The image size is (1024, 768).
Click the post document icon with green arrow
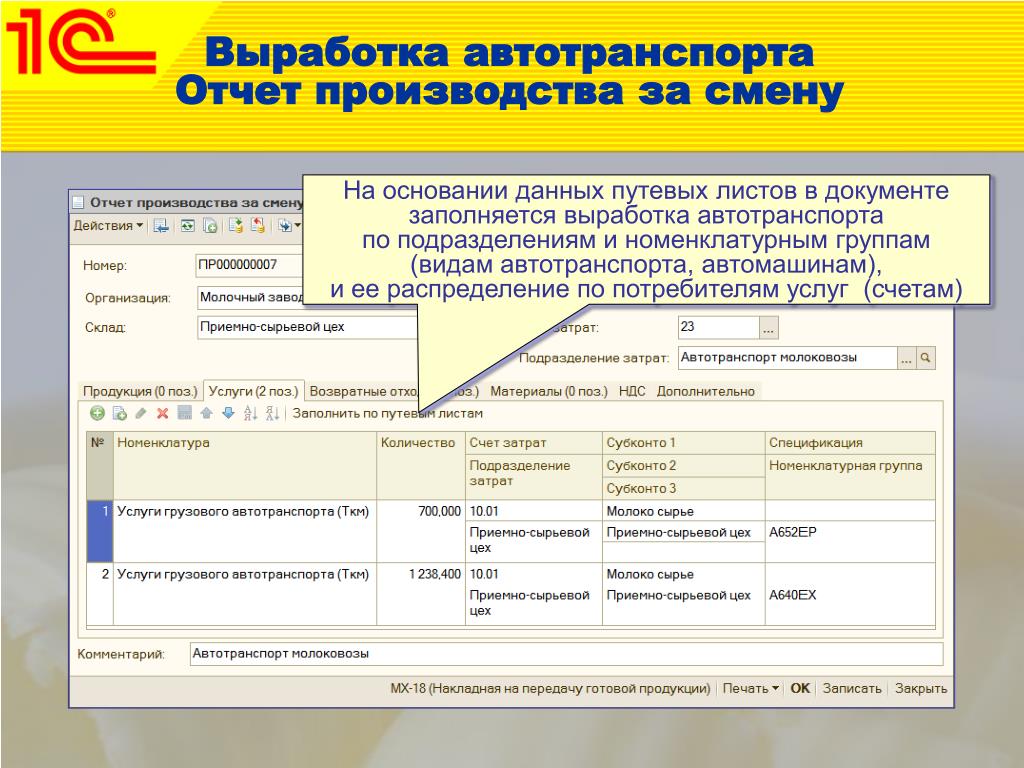pyautogui.click(x=236, y=226)
